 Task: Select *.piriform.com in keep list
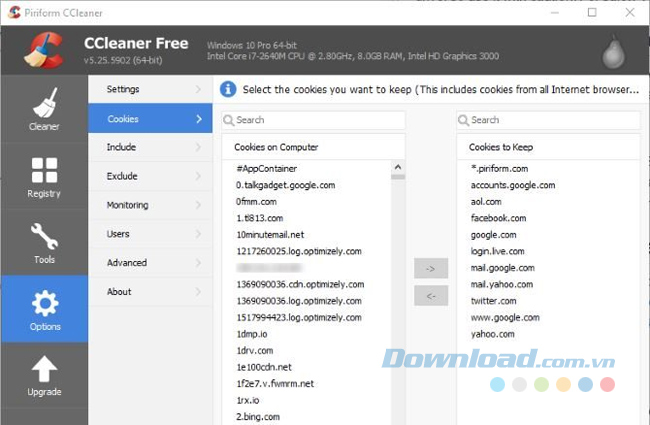pos(499,169)
